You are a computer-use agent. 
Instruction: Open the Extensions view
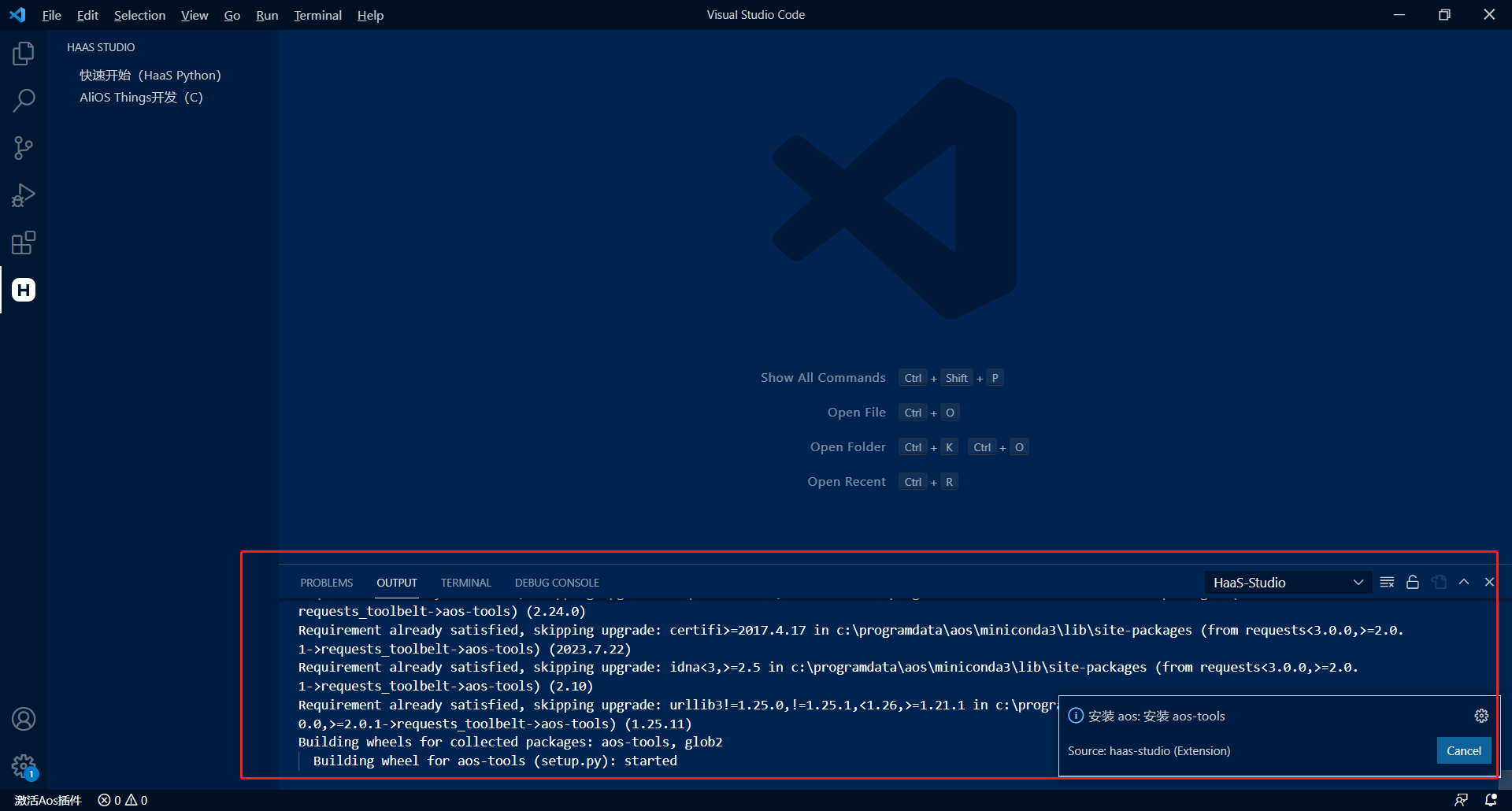[24, 243]
